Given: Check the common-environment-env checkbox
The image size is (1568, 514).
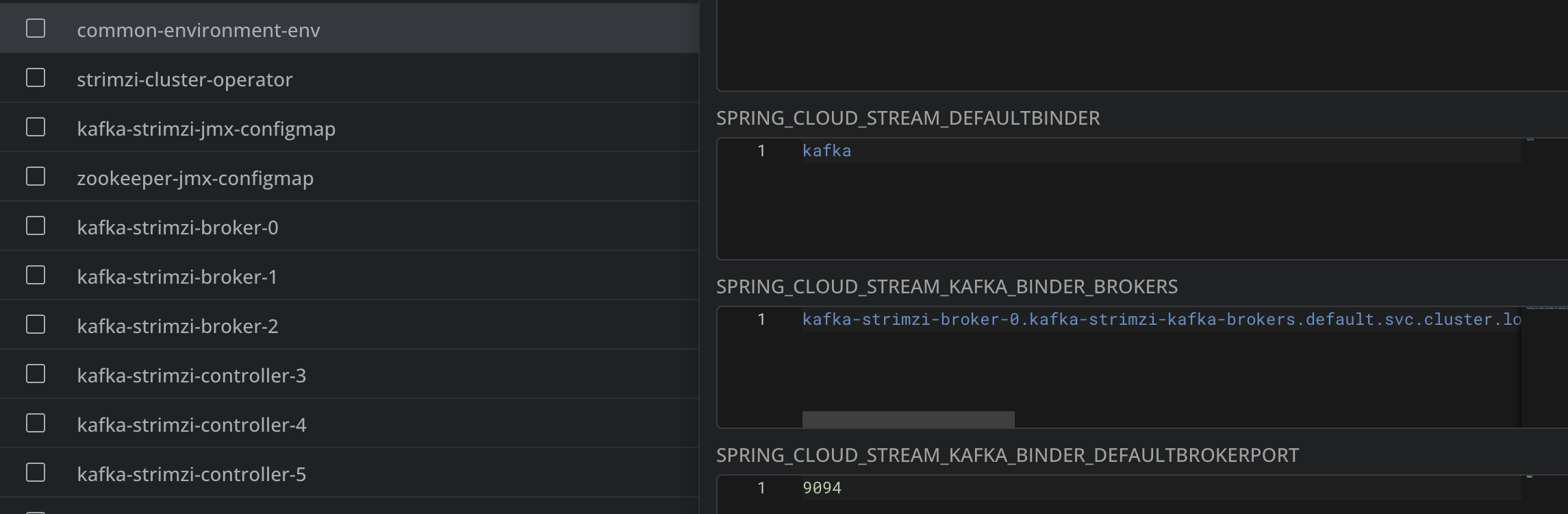Looking at the screenshot, I should click(x=36, y=28).
